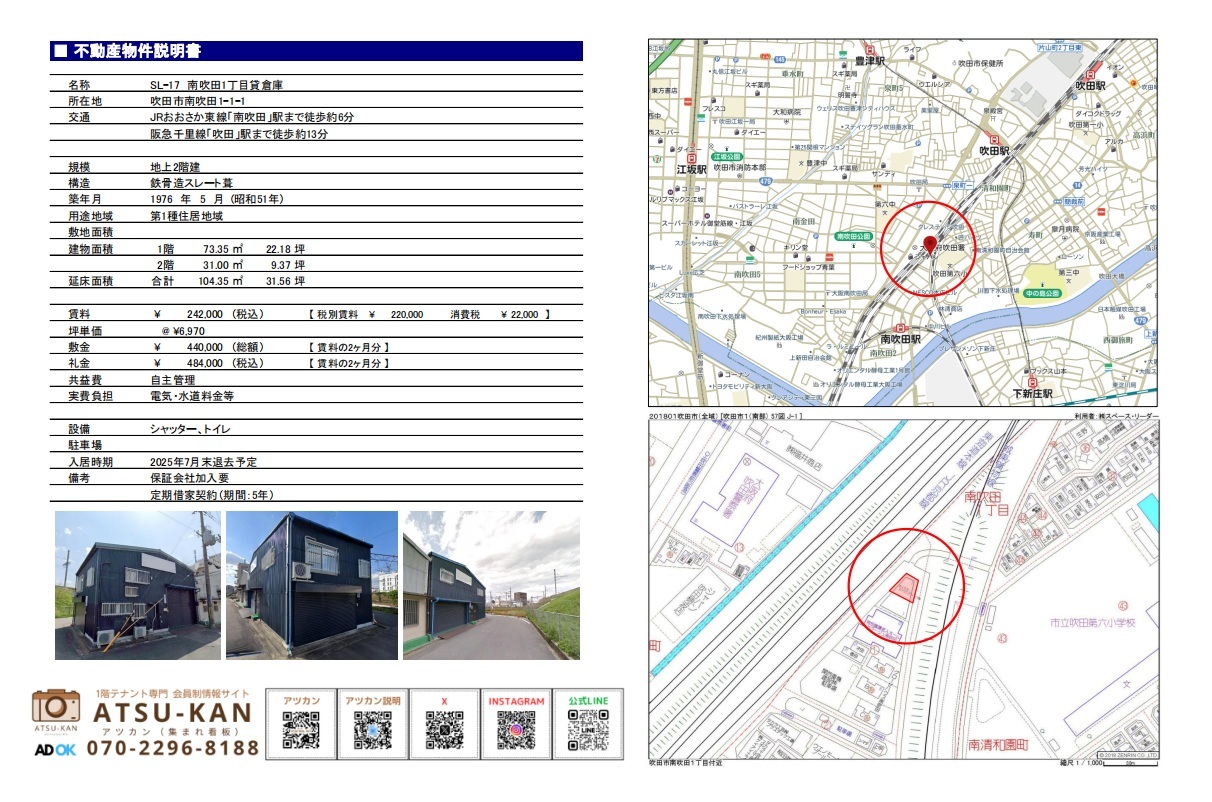
Task: Select the 電気・水道料金等 value
Action: coord(191,396)
